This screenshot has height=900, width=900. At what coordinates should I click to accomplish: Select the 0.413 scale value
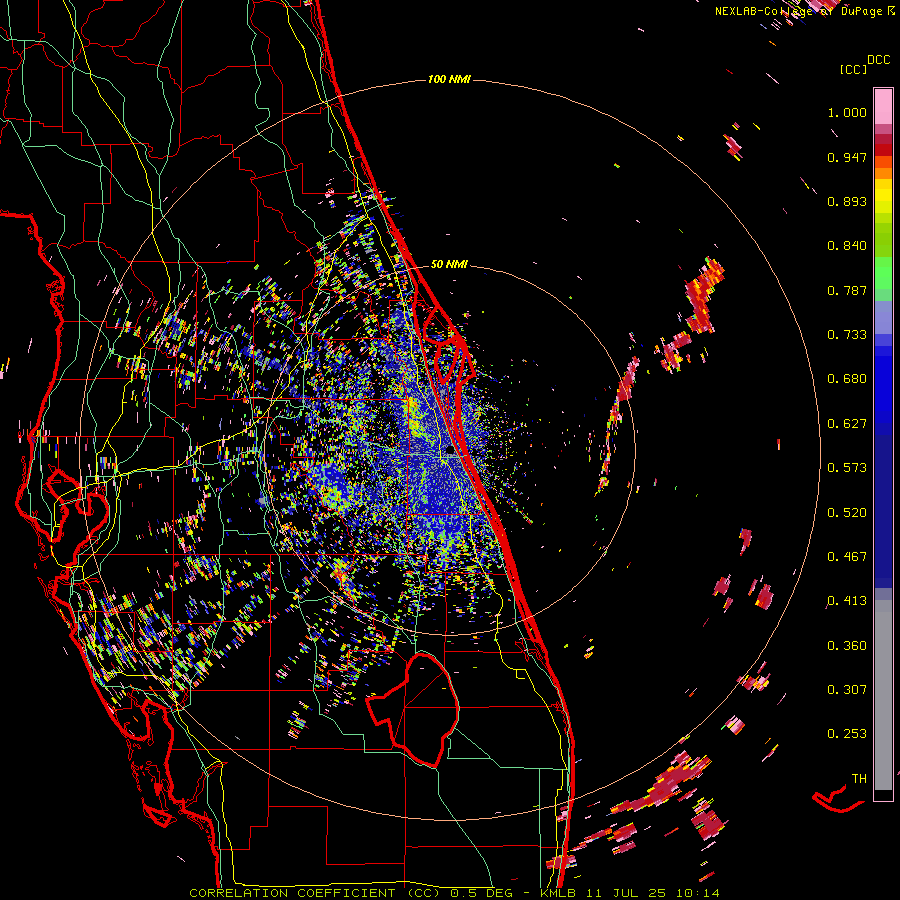847,601
